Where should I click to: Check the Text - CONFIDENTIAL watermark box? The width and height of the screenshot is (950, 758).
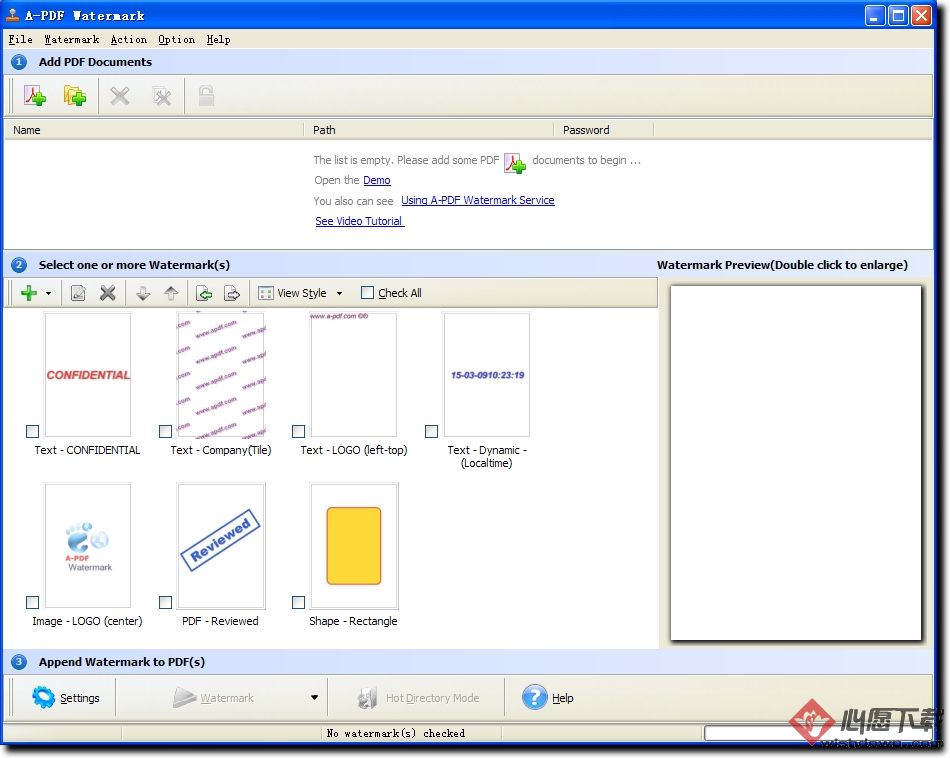(x=33, y=431)
